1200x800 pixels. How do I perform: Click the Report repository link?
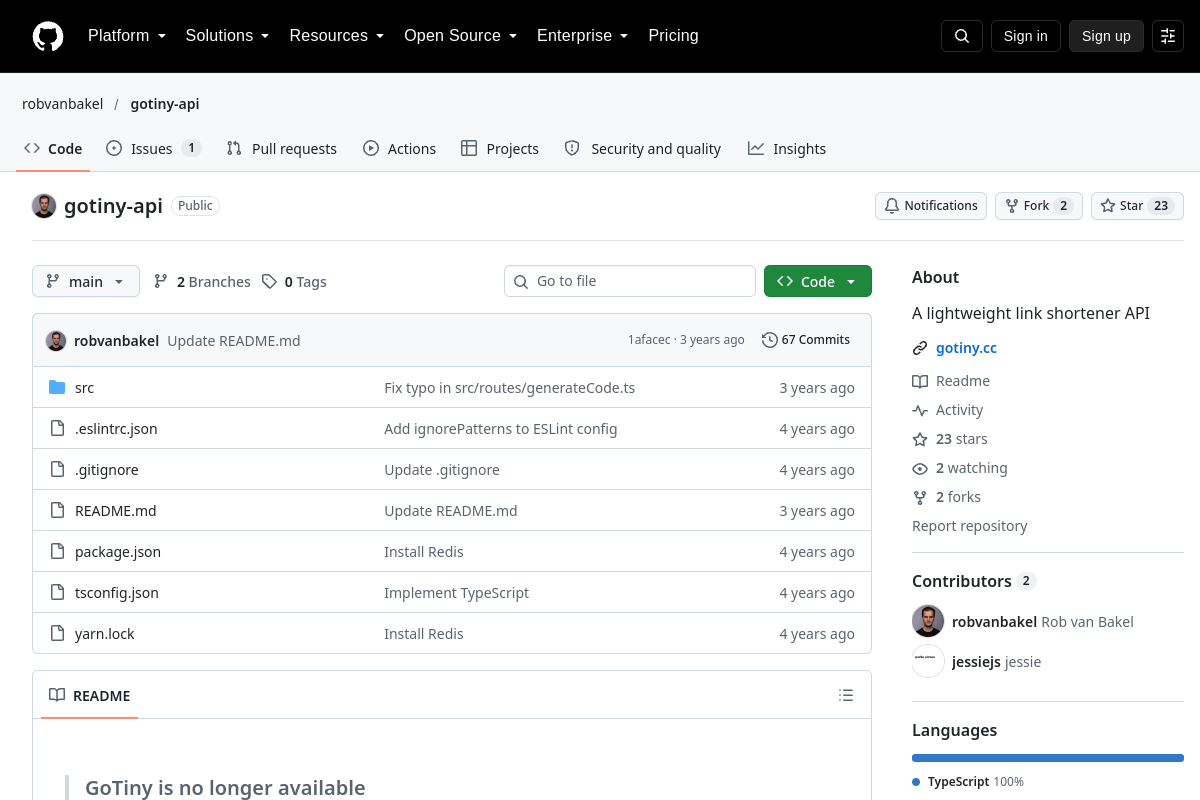tap(969, 526)
